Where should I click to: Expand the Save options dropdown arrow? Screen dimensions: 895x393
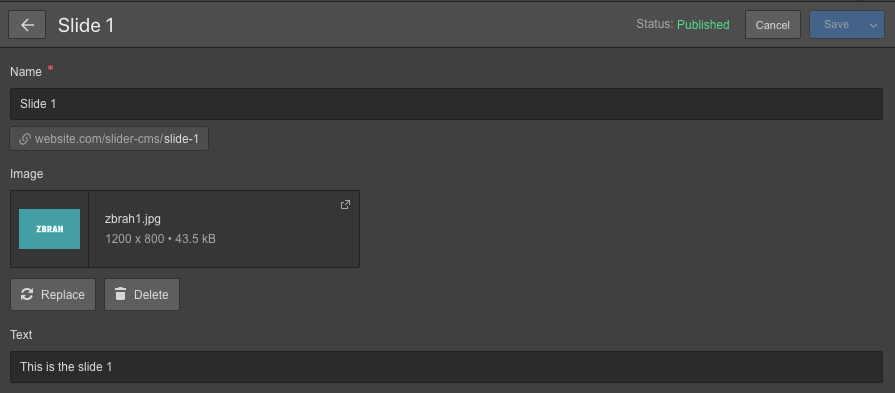873,25
